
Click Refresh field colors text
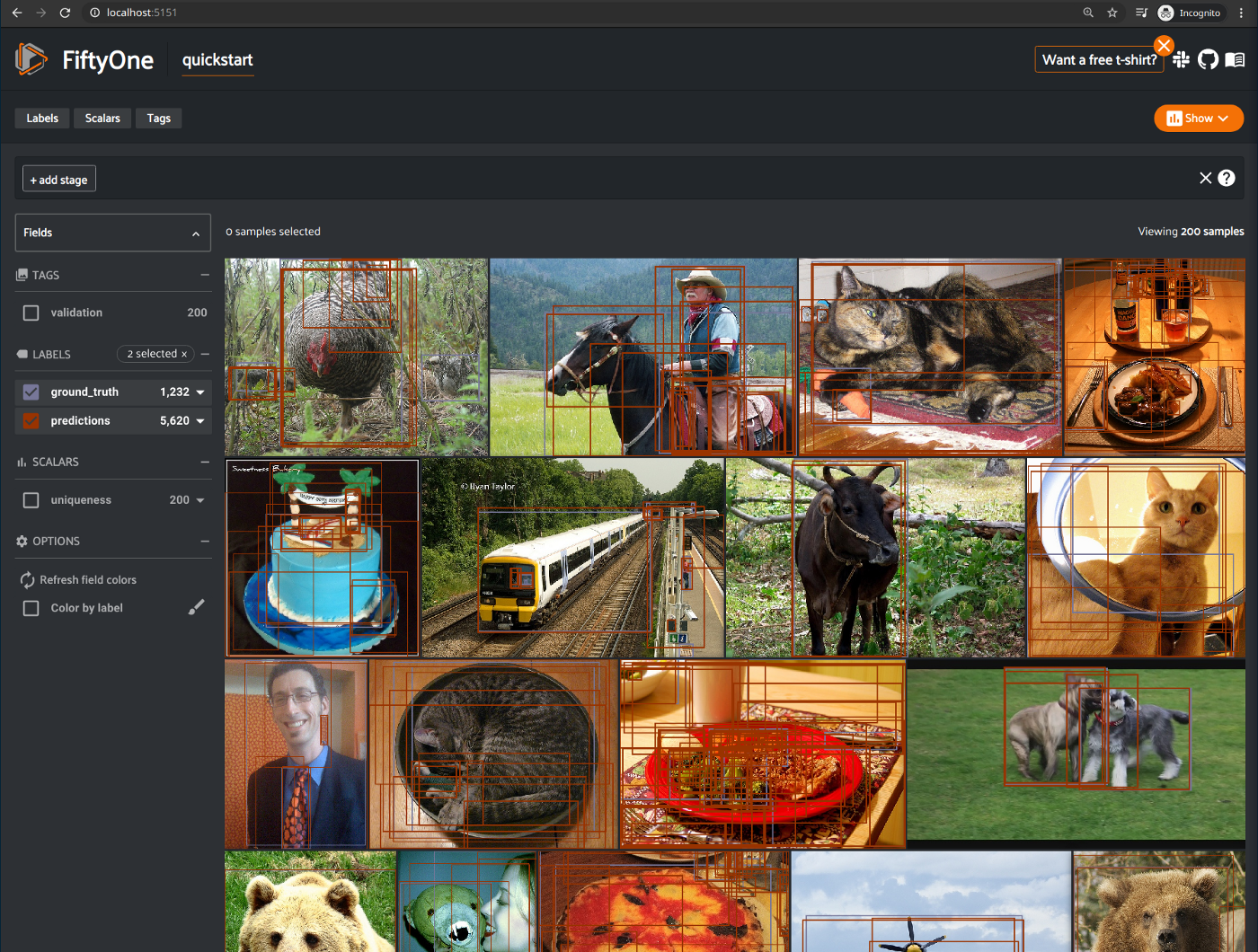click(88, 580)
